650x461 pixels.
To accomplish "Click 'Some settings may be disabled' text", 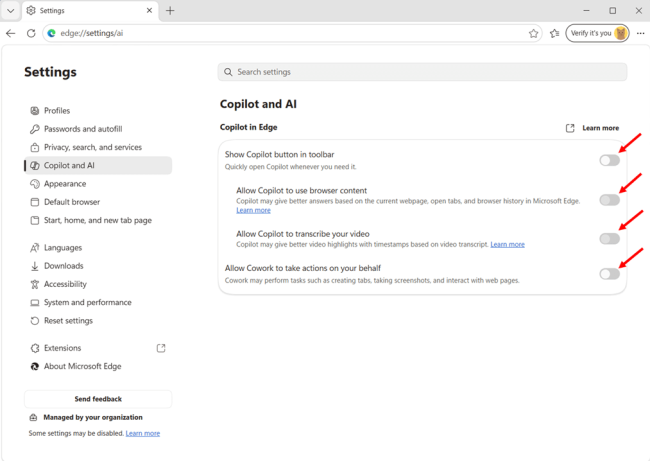I will click(76, 433).
